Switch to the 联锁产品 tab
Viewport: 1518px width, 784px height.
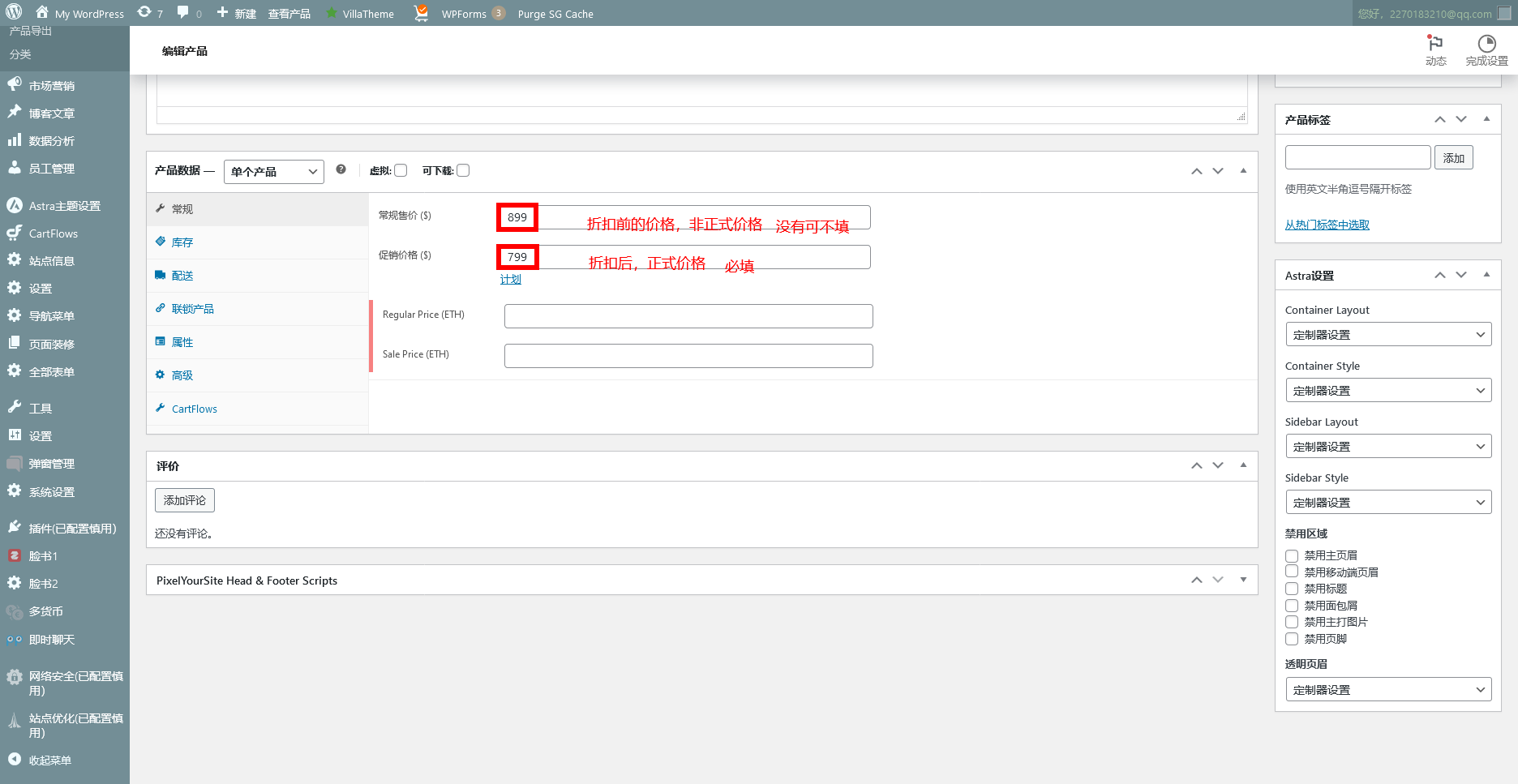(258, 309)
